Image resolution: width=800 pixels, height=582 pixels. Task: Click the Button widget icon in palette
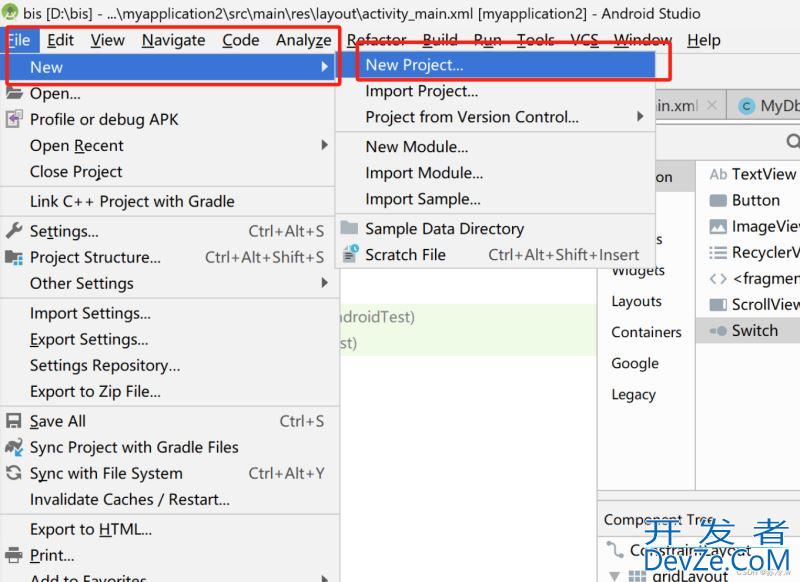(718, 200)
